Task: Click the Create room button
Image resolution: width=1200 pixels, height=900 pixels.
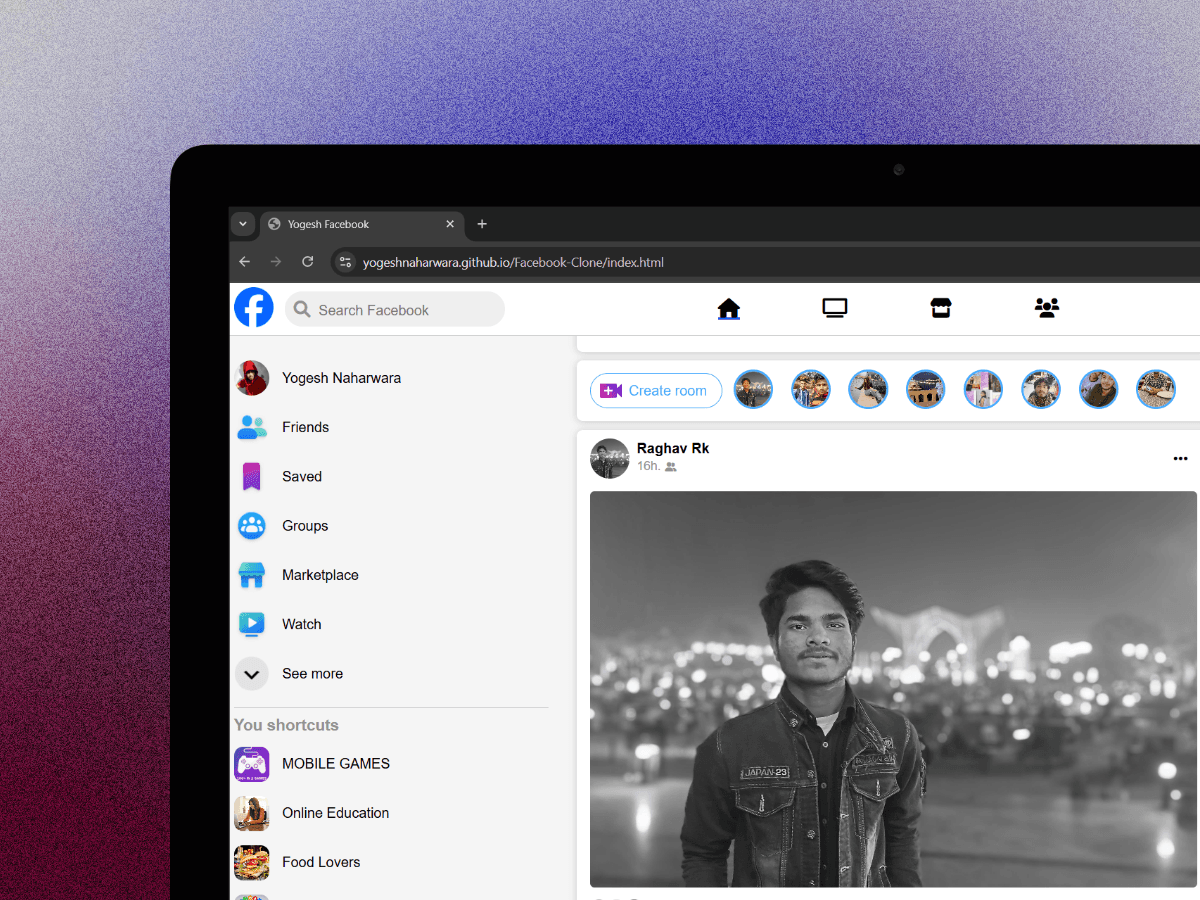Action: pyautogui.click(x=656, y=390)
